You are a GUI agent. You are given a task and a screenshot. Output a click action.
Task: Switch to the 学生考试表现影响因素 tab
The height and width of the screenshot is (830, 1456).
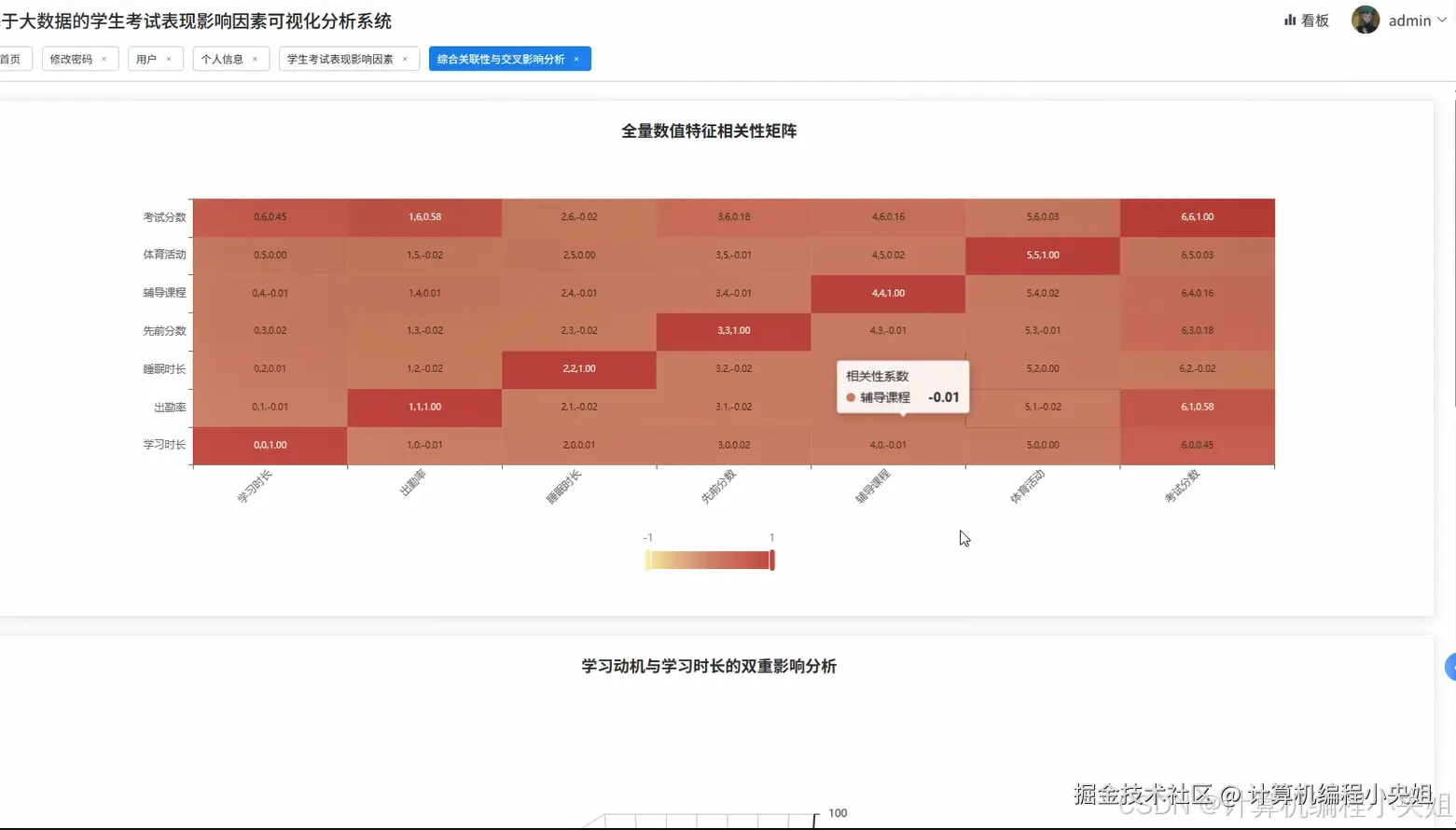[x=349, y=59]
